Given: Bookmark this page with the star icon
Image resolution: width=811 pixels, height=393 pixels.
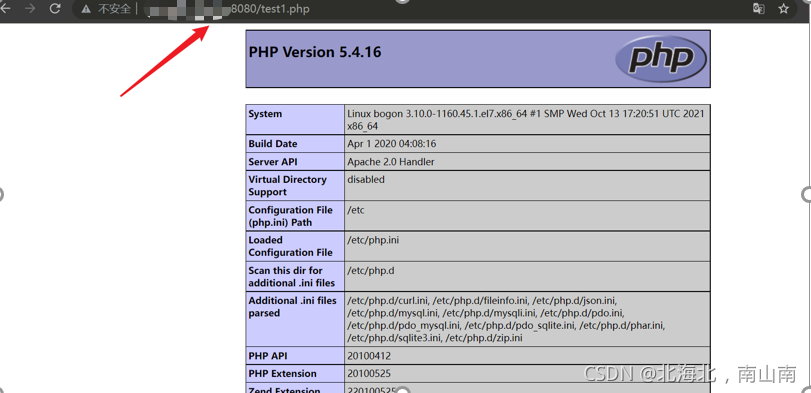Looking at the screenshot, I should [784, 8].
